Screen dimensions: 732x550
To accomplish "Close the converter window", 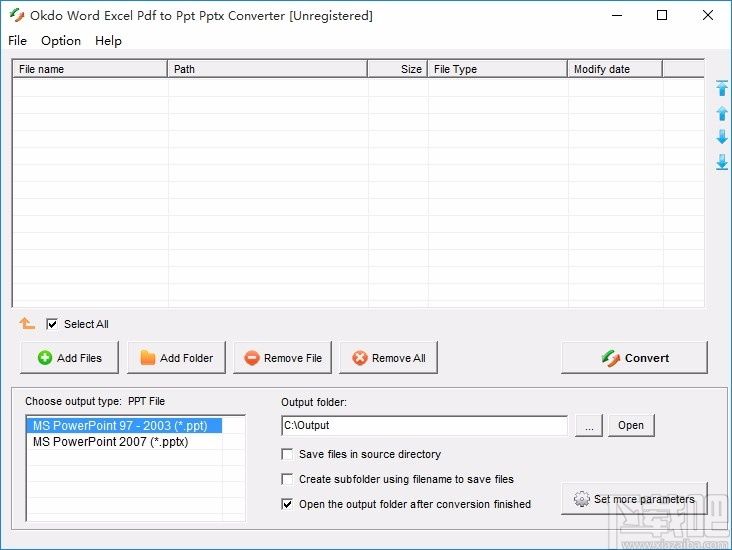I will [x=708, y=15].
